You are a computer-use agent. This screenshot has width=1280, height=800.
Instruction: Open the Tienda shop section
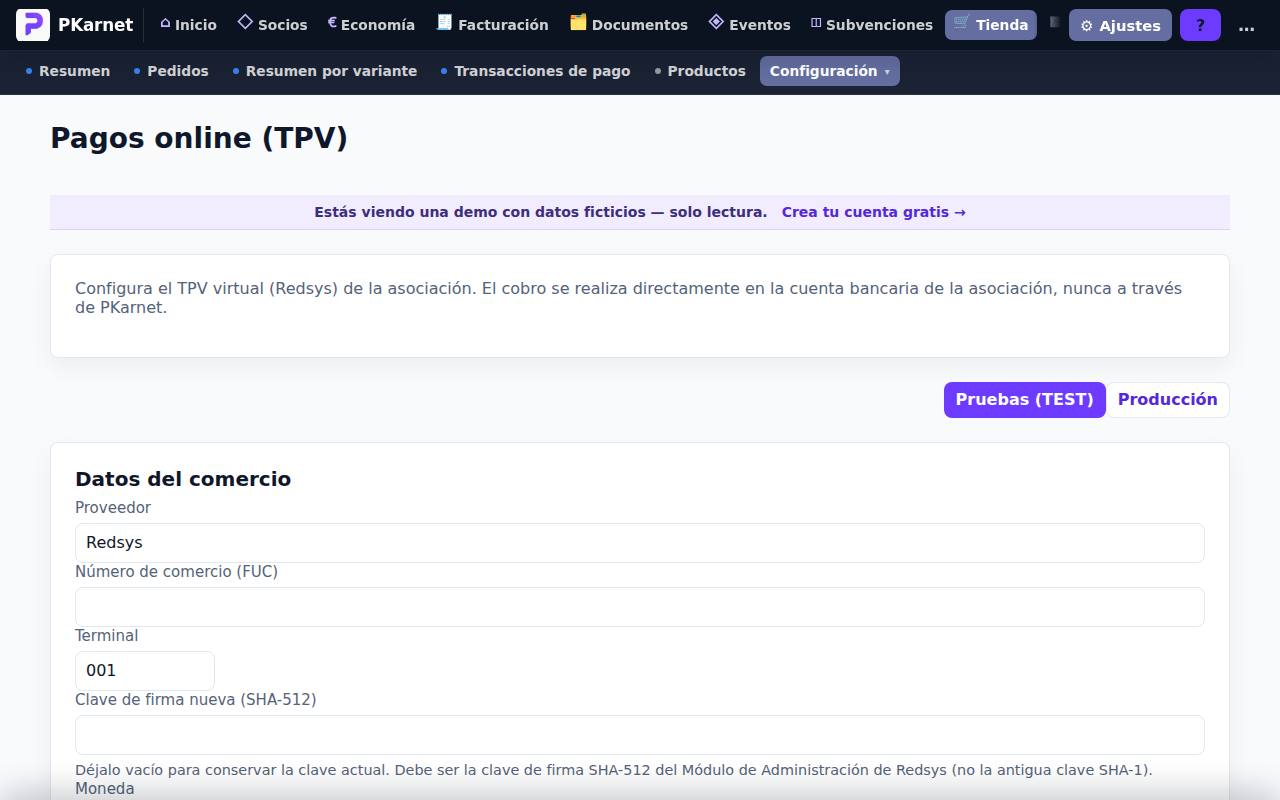(991, 25)
